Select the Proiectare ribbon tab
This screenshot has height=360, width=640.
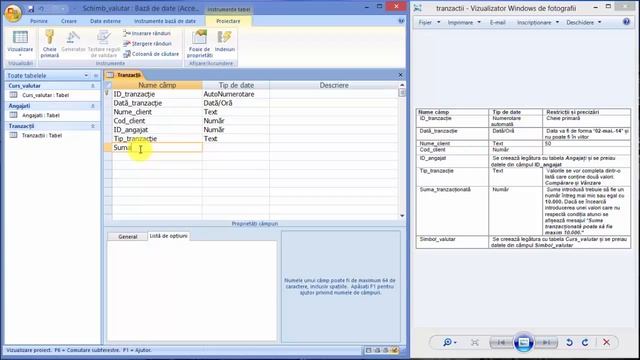228,21
